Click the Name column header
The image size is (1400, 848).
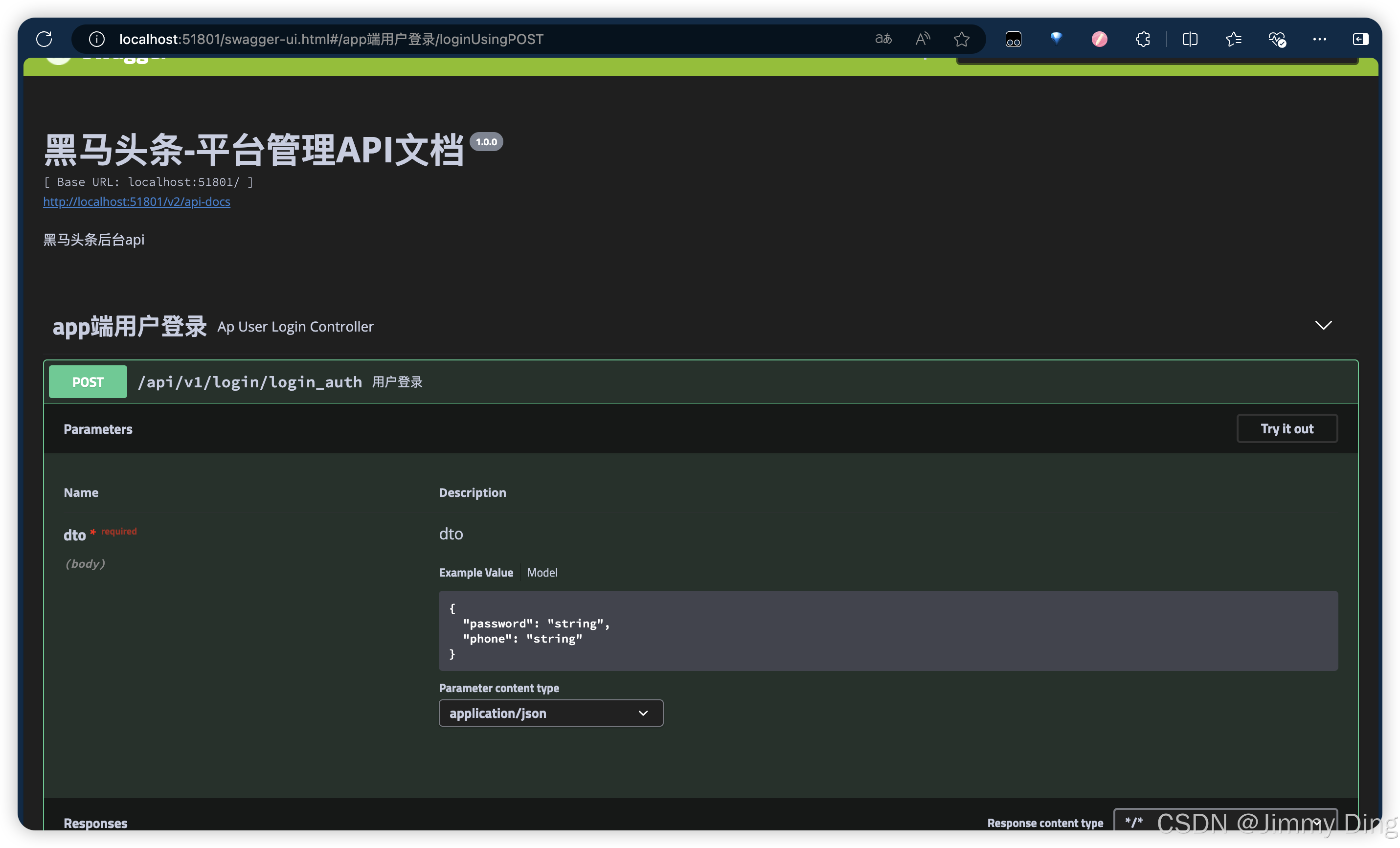click(x=81, y=492)
